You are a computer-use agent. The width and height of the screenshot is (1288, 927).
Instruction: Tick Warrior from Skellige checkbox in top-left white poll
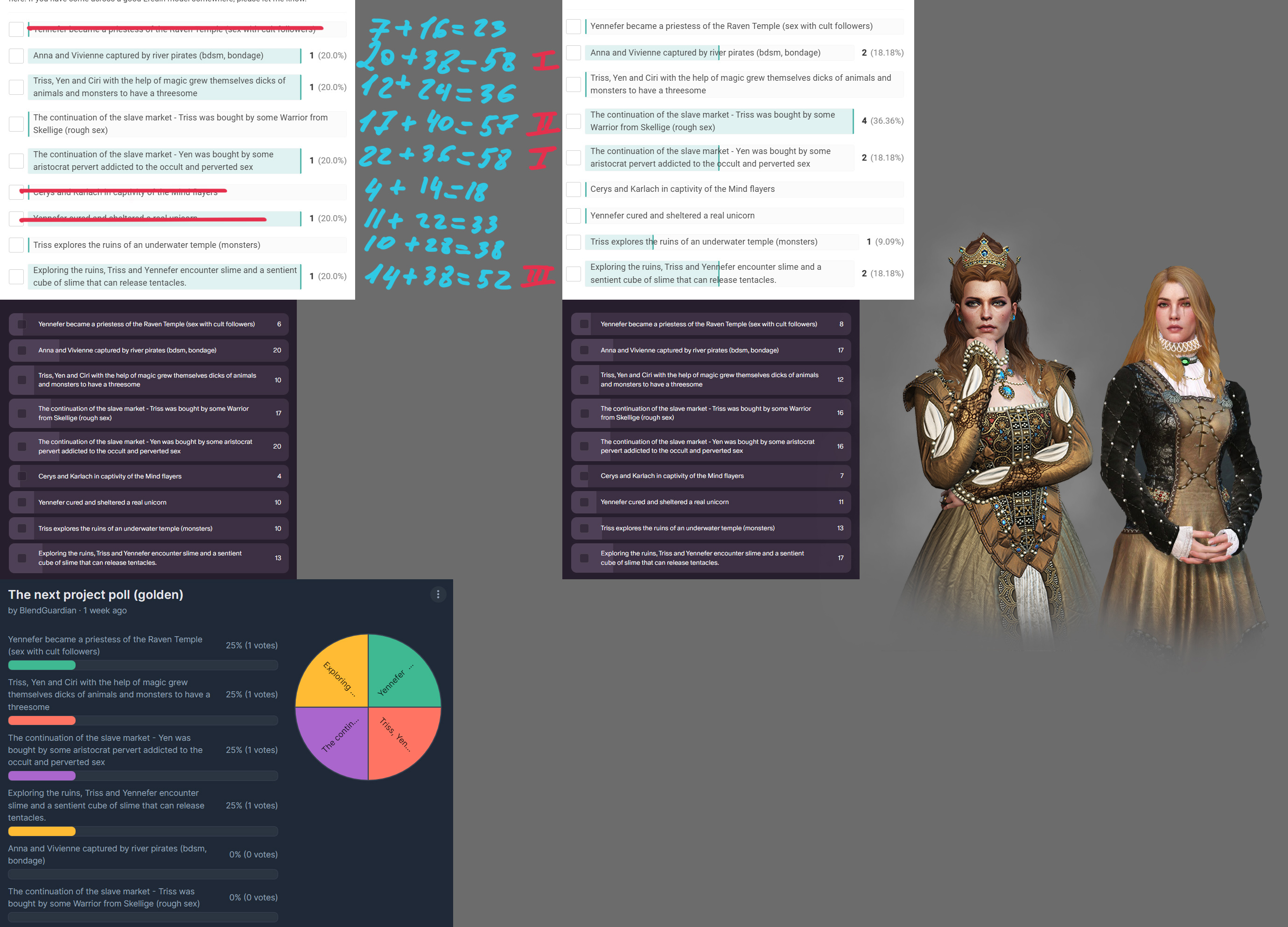16,124
